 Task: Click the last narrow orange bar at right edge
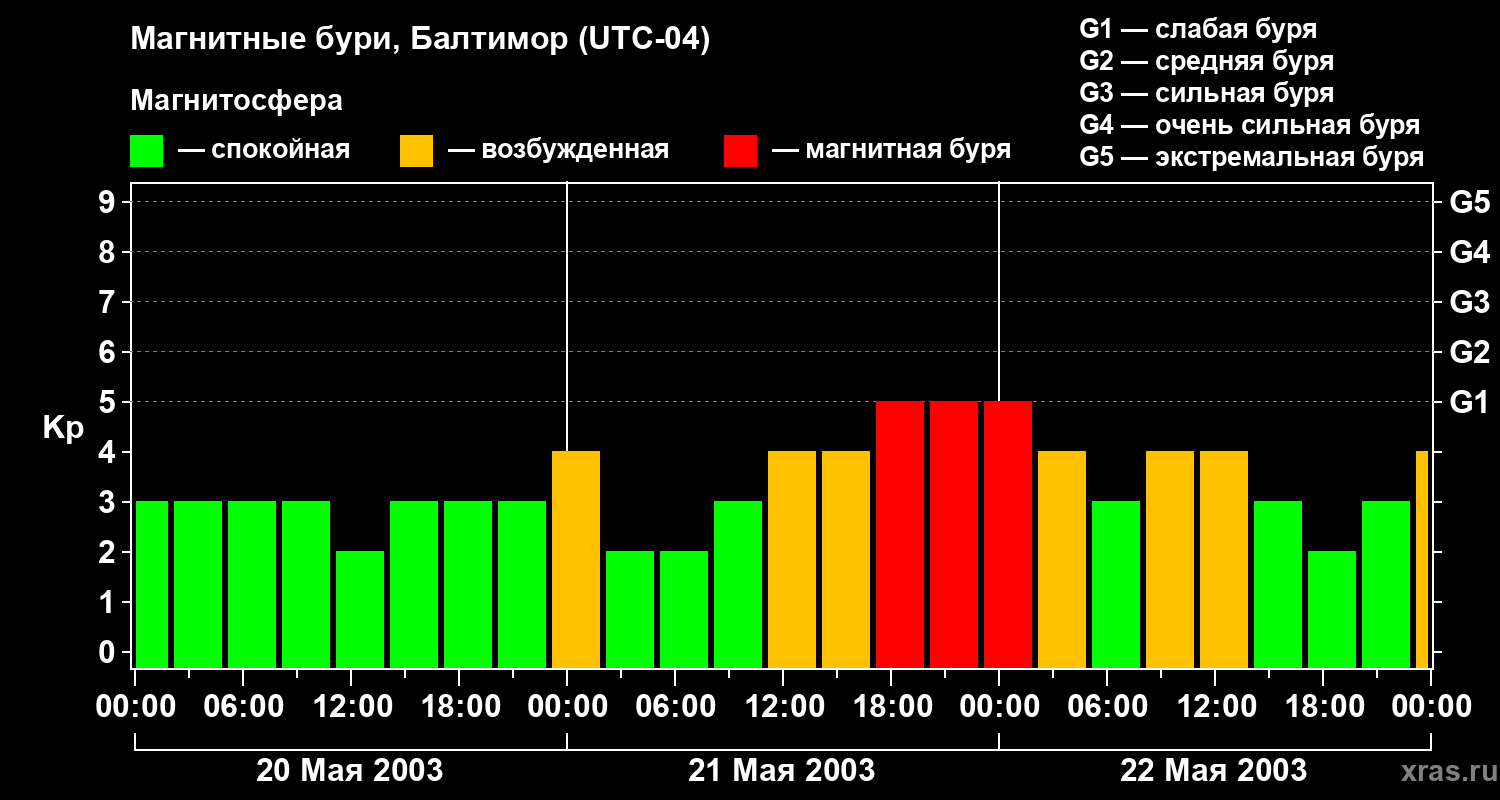point(1422,560)
